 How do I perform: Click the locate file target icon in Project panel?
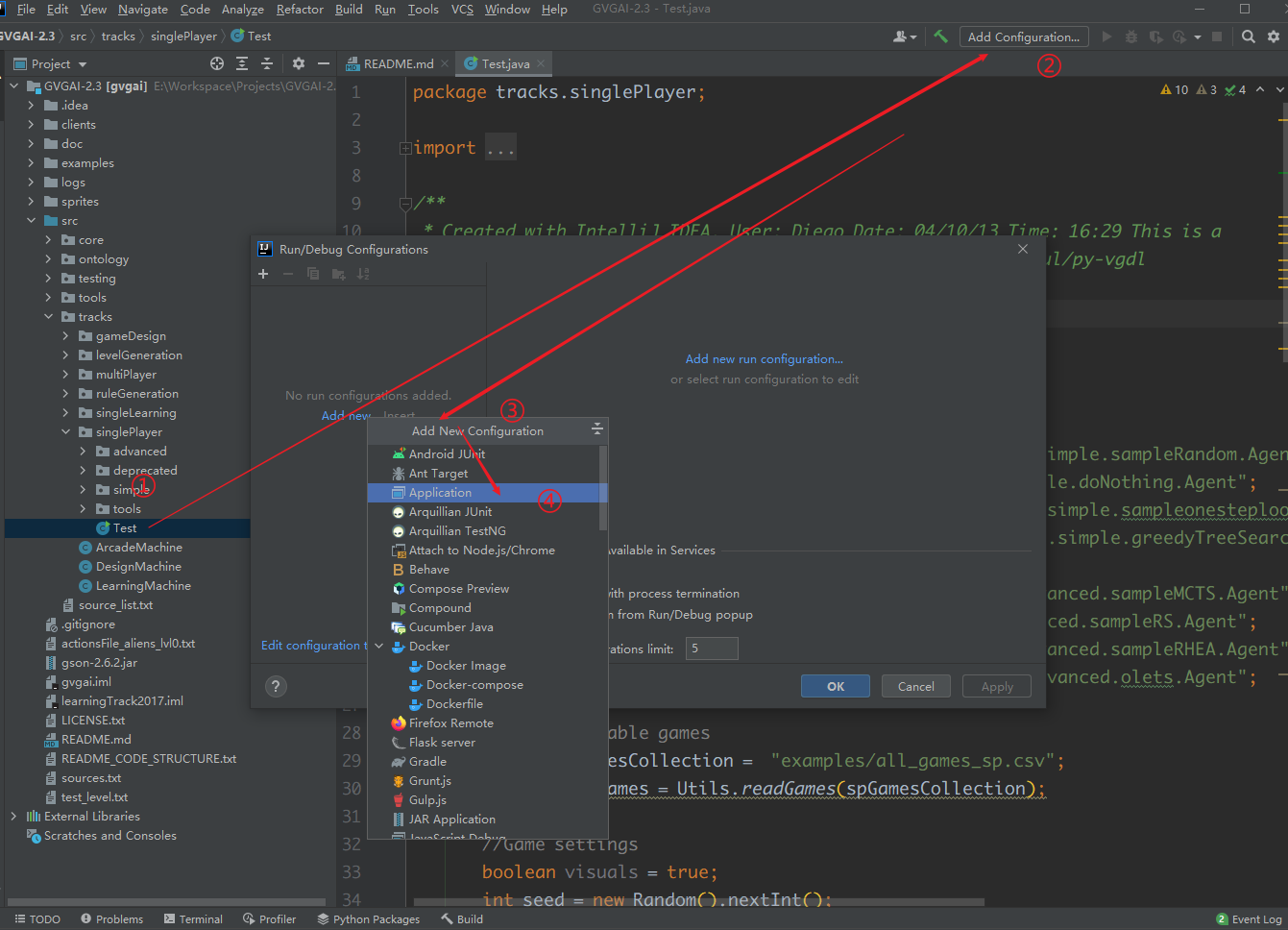click(x=217, y=63)
